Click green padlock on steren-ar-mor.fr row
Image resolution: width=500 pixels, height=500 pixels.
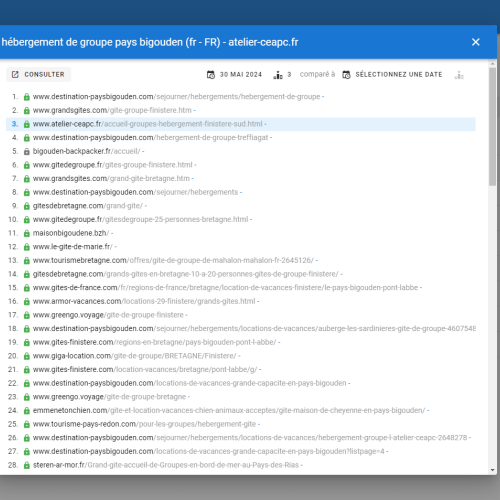(27, 465)
